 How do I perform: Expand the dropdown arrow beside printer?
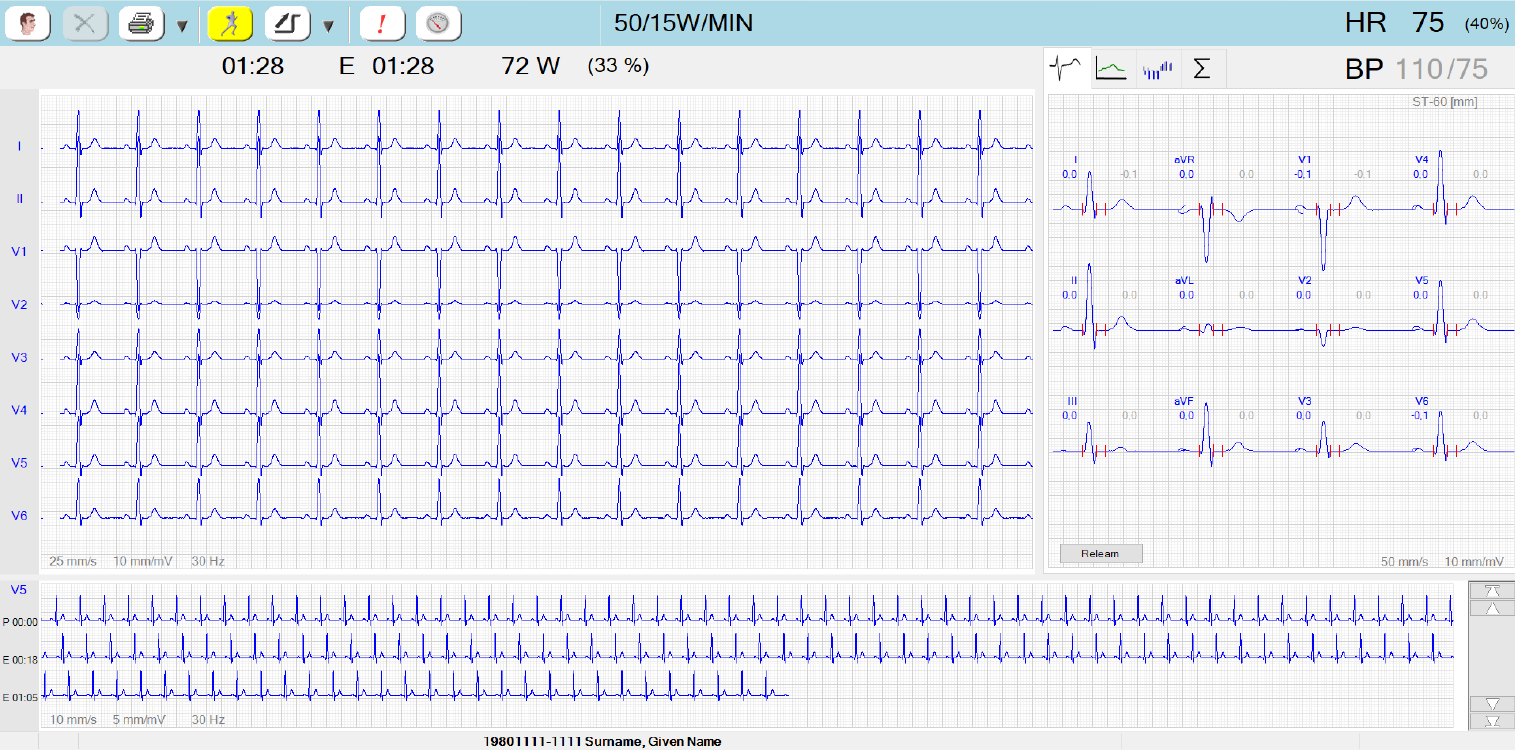coord(182,25)
